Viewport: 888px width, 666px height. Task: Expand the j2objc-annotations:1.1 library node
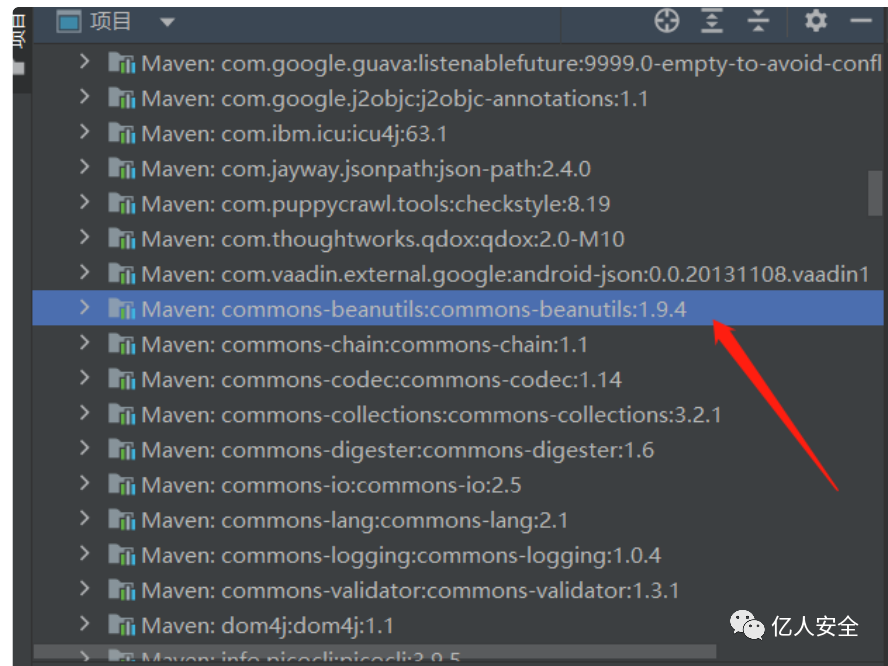point(84,96)
